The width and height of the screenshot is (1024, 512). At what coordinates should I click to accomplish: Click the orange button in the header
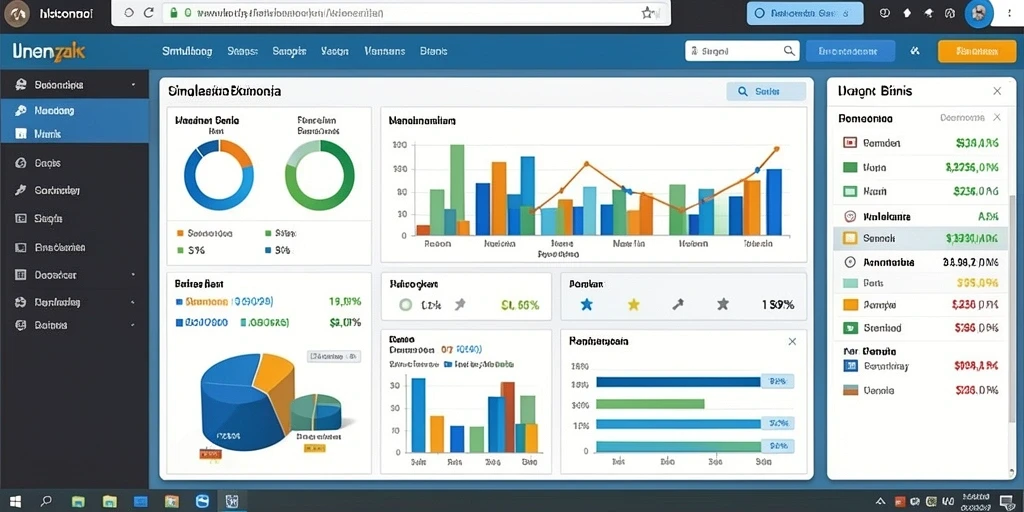968,50
